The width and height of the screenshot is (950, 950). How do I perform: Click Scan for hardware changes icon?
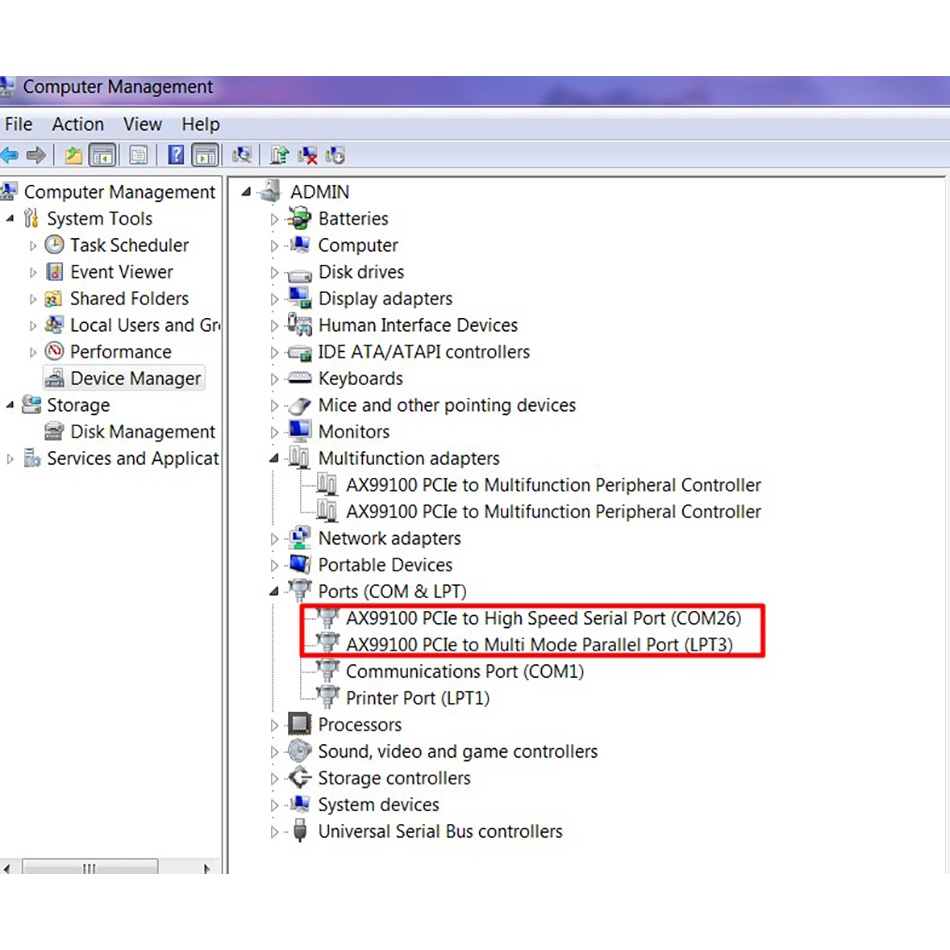click(241, 155)
